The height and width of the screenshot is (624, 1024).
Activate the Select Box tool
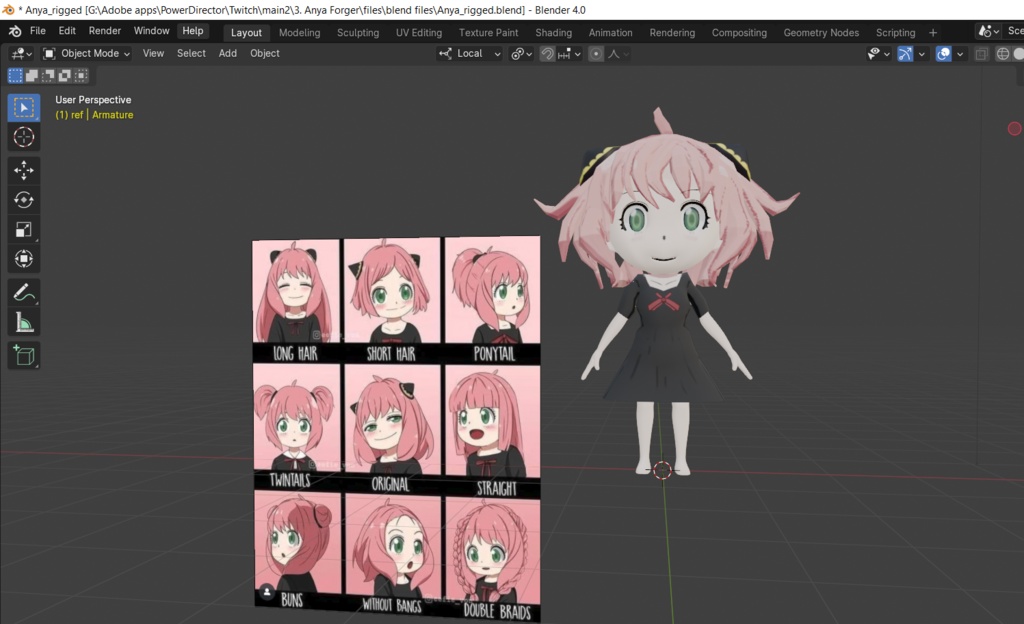(x=24, y=108)
